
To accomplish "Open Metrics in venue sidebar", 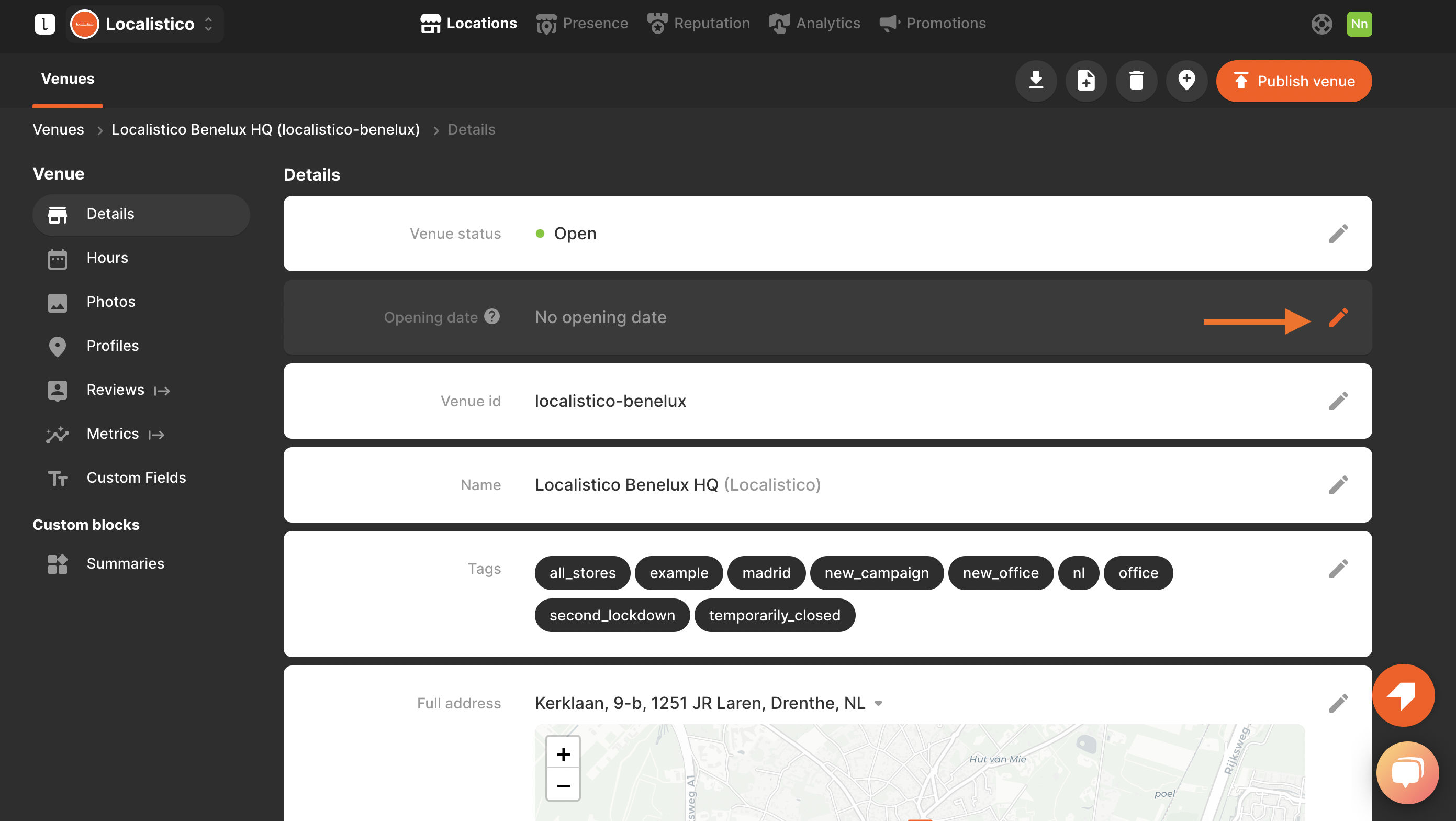I will [x=141, y=434].
